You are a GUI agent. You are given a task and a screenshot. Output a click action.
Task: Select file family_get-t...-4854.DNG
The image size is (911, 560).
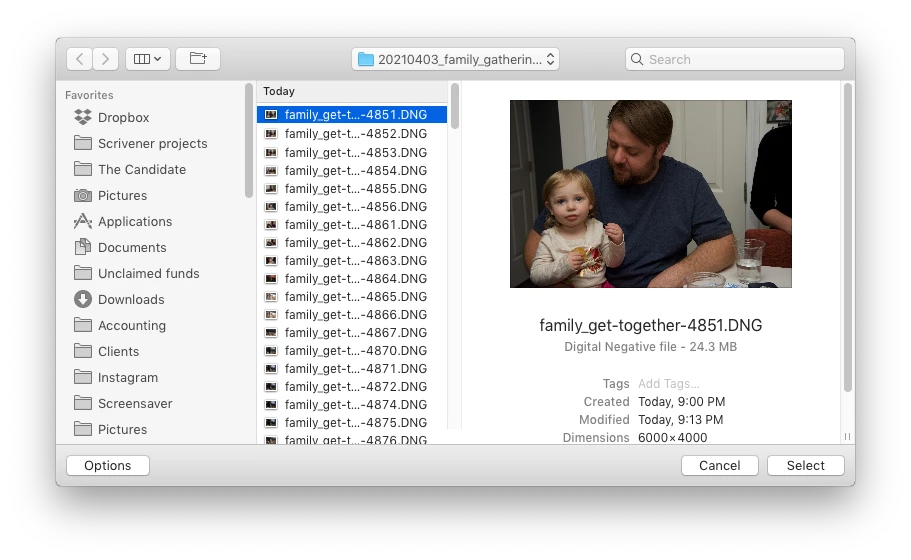pos(352,171)
